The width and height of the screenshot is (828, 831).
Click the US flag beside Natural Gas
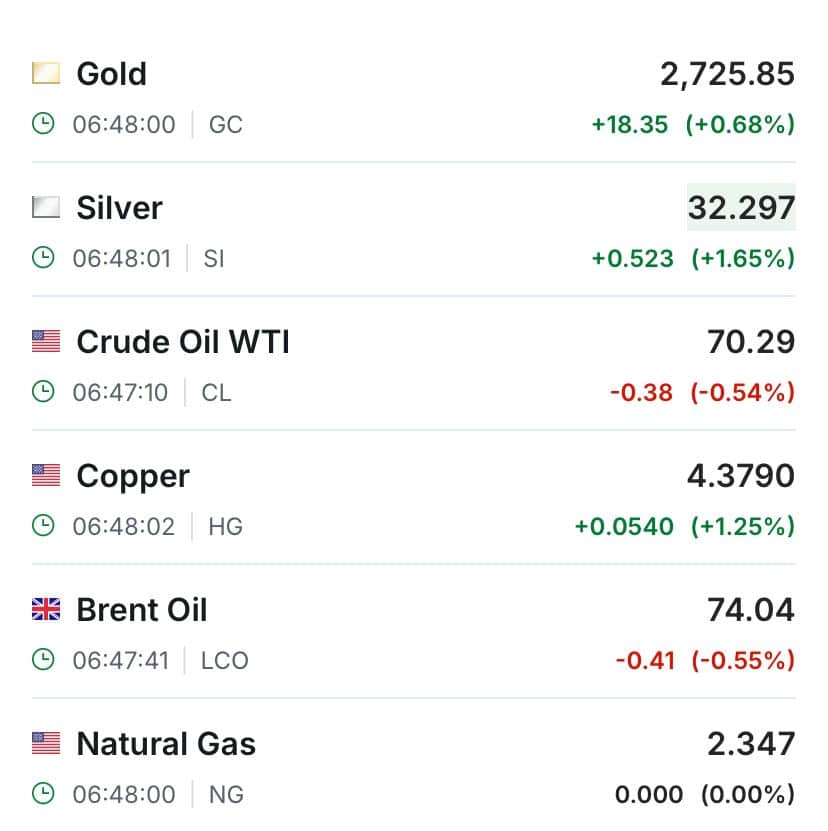(x=46, y=743)
